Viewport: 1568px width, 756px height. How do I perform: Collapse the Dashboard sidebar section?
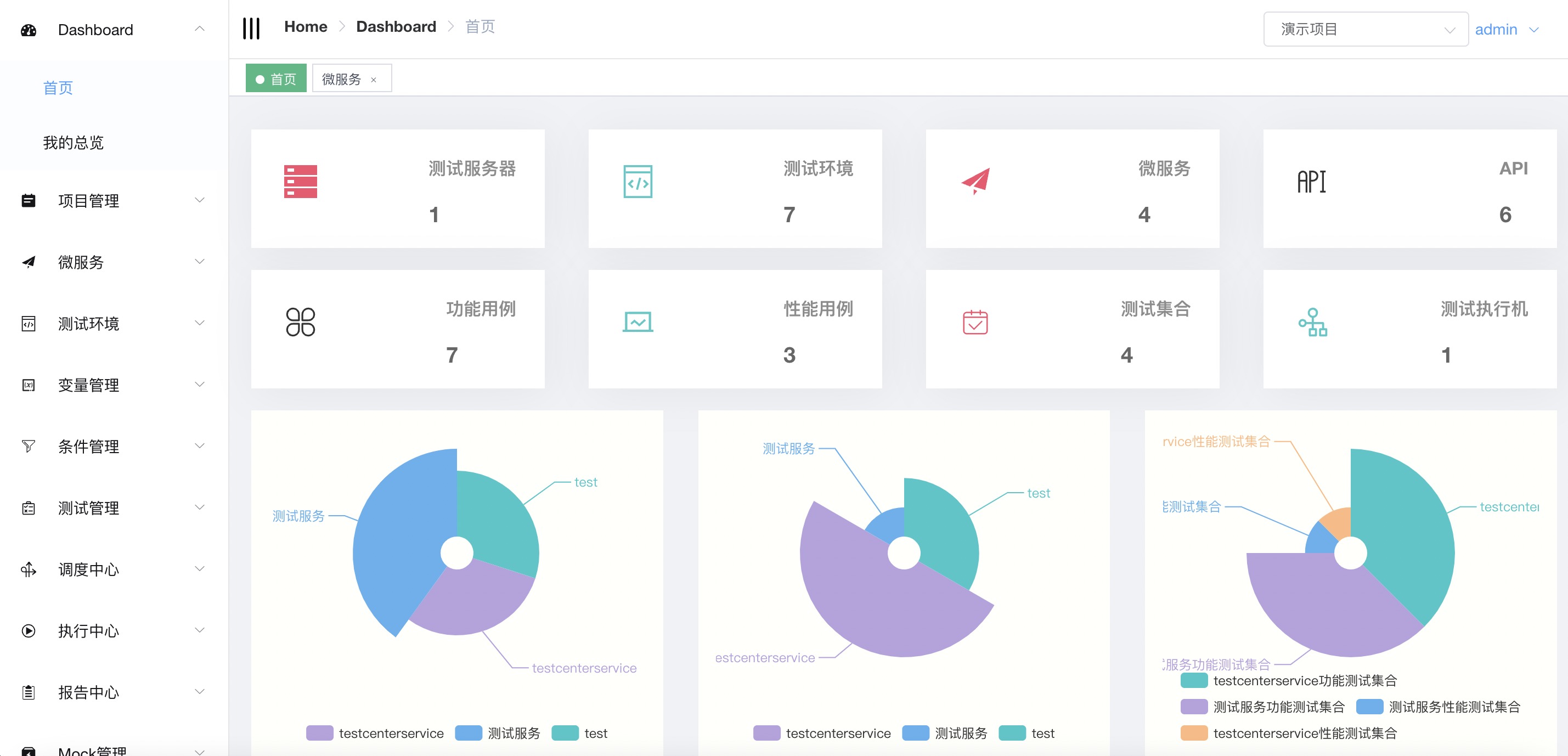[200, 28]
